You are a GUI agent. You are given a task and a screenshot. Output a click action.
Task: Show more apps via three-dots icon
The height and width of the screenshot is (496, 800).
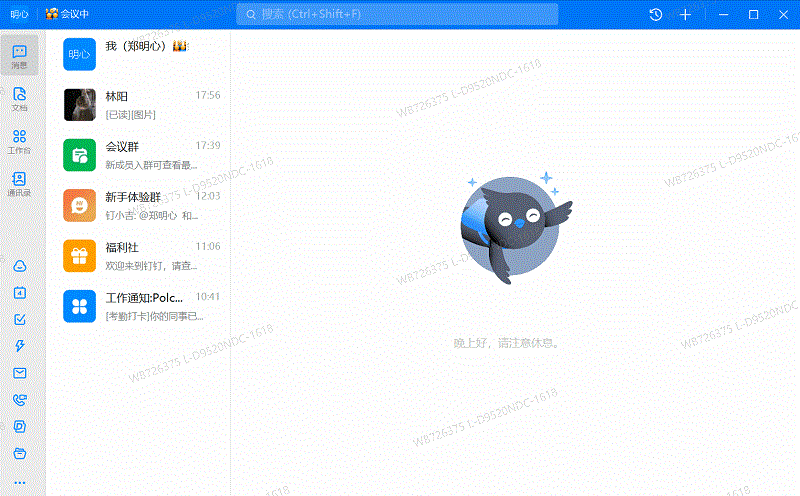point(20,483)
